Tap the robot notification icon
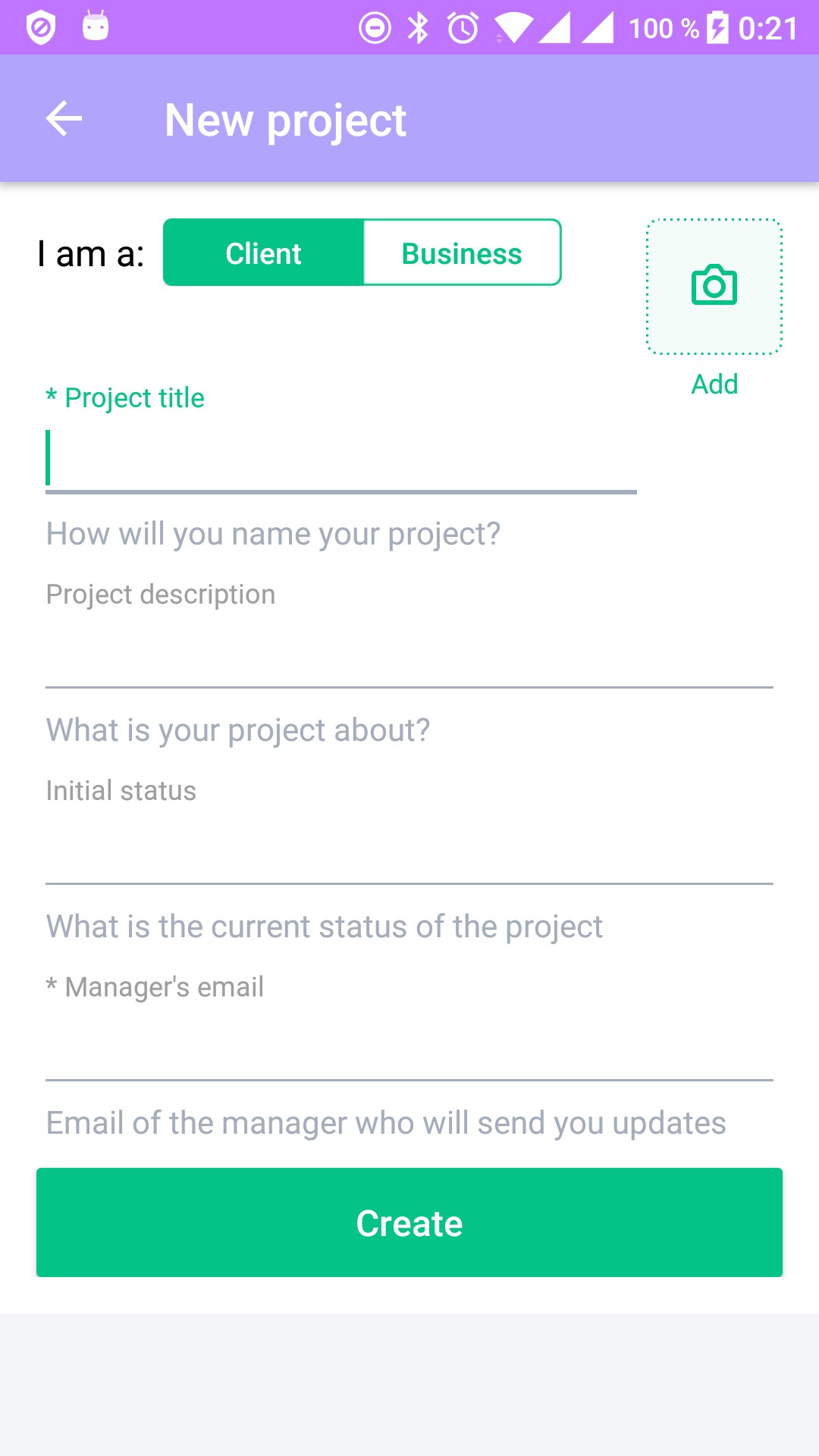 [96, 27]
